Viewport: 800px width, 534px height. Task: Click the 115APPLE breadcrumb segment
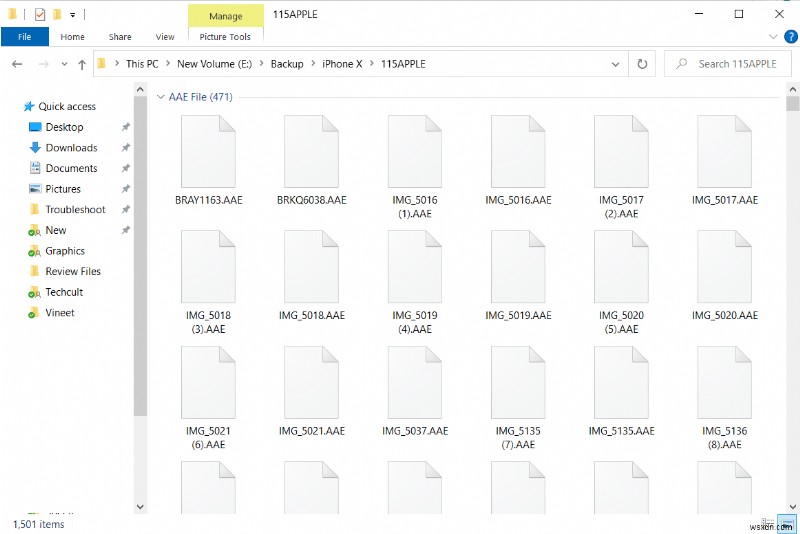pos(403,64)
